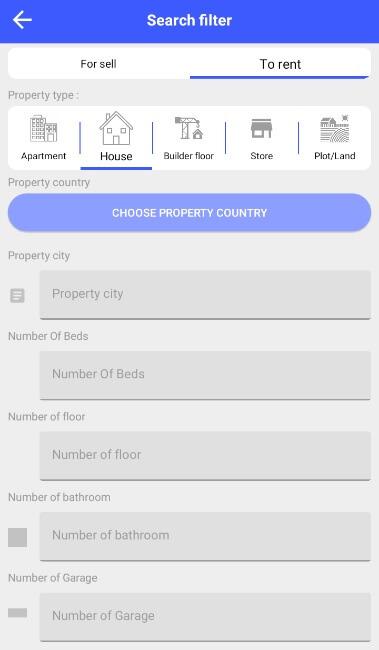Focus the Number of Garage field
379x650 pixels.
[x=205, y=617]
